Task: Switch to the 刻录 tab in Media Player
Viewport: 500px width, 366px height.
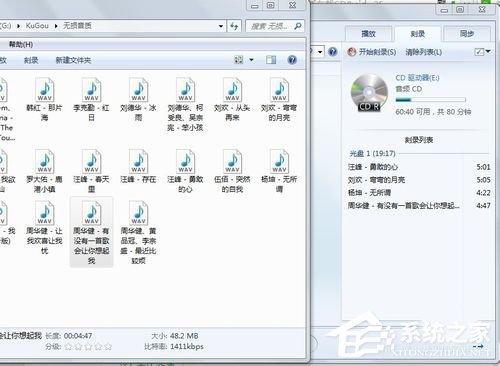Action: [x=417, y=34]
